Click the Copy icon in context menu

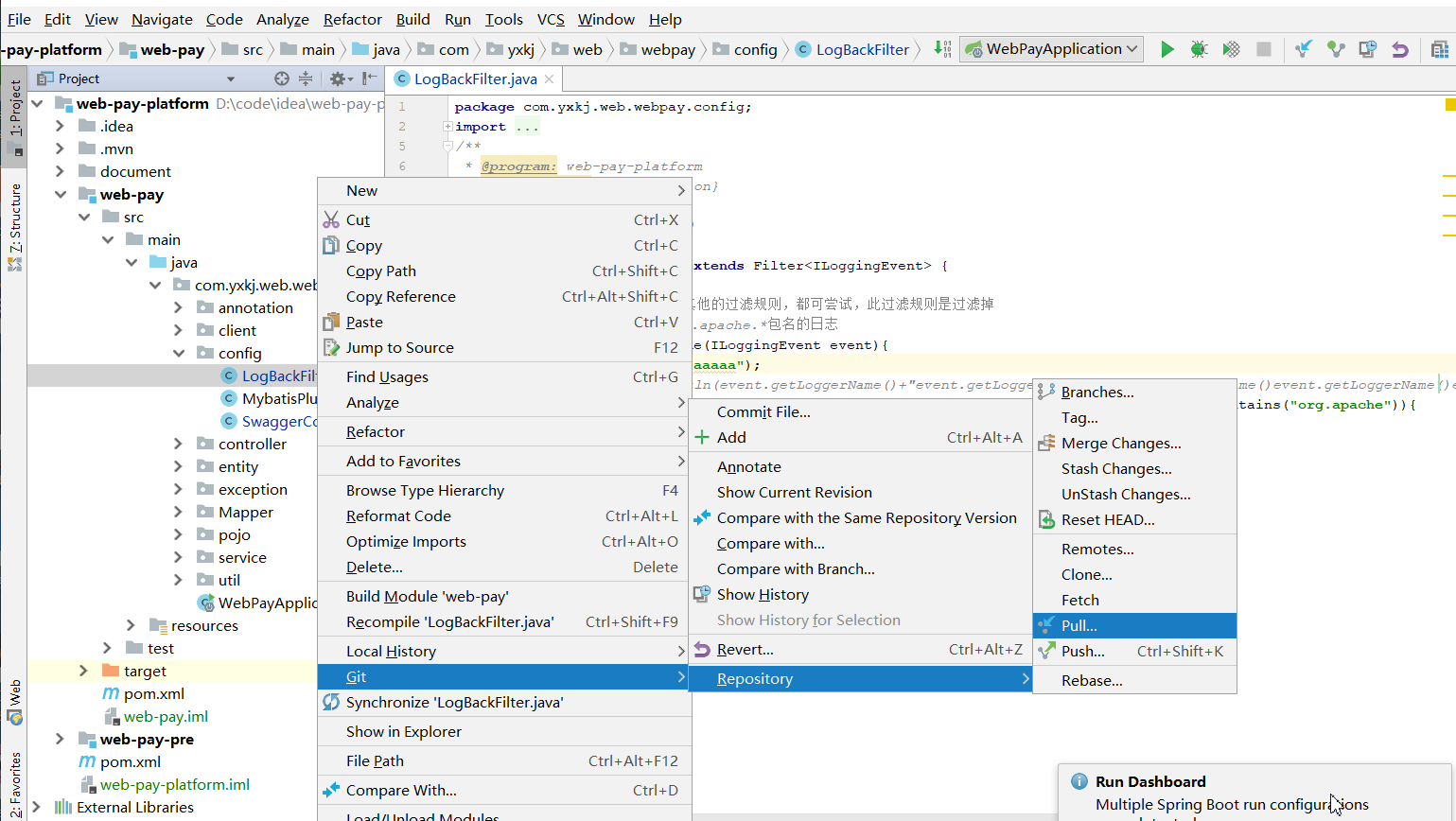coord(331,245)
